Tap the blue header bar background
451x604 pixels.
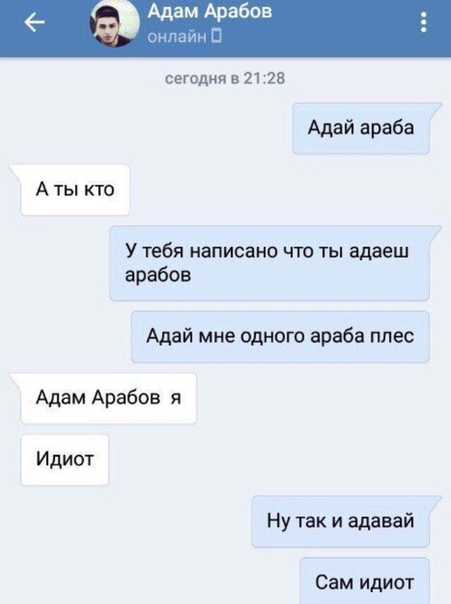click(327, 29)
